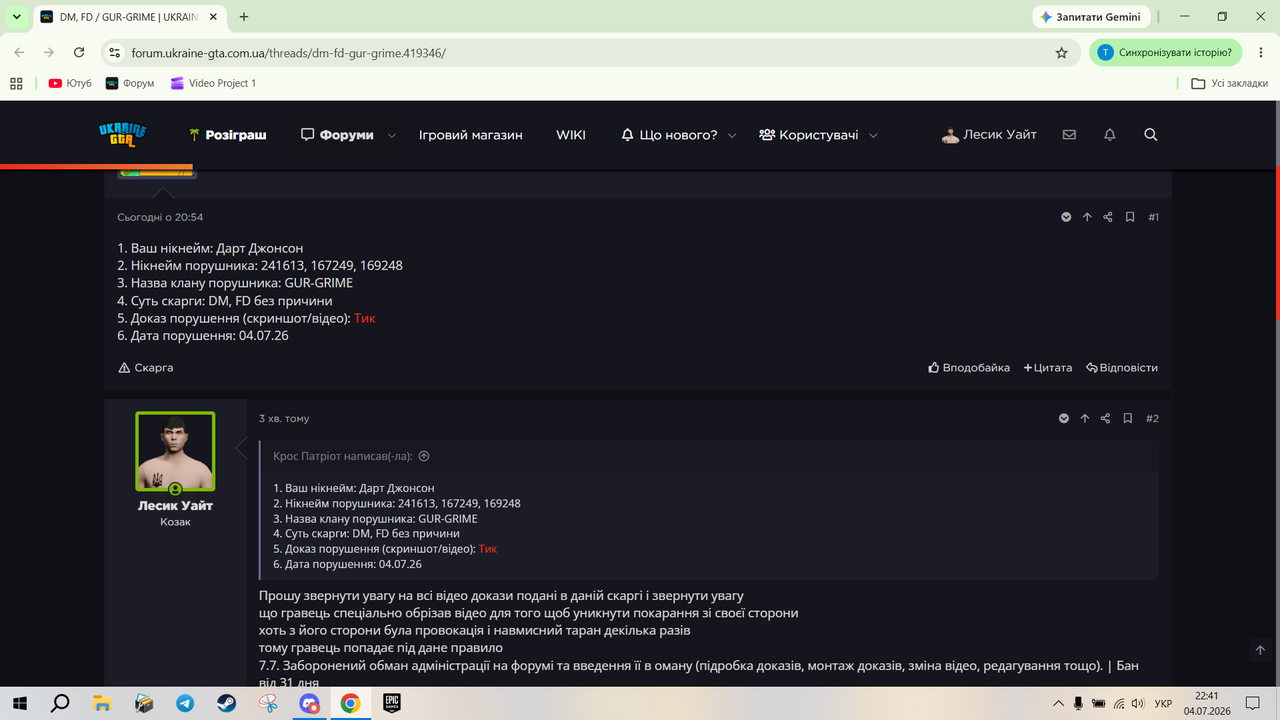1280x720 pixels.
Task: Click the Запитати Gemini button
Action: (x=1091, y=17)
